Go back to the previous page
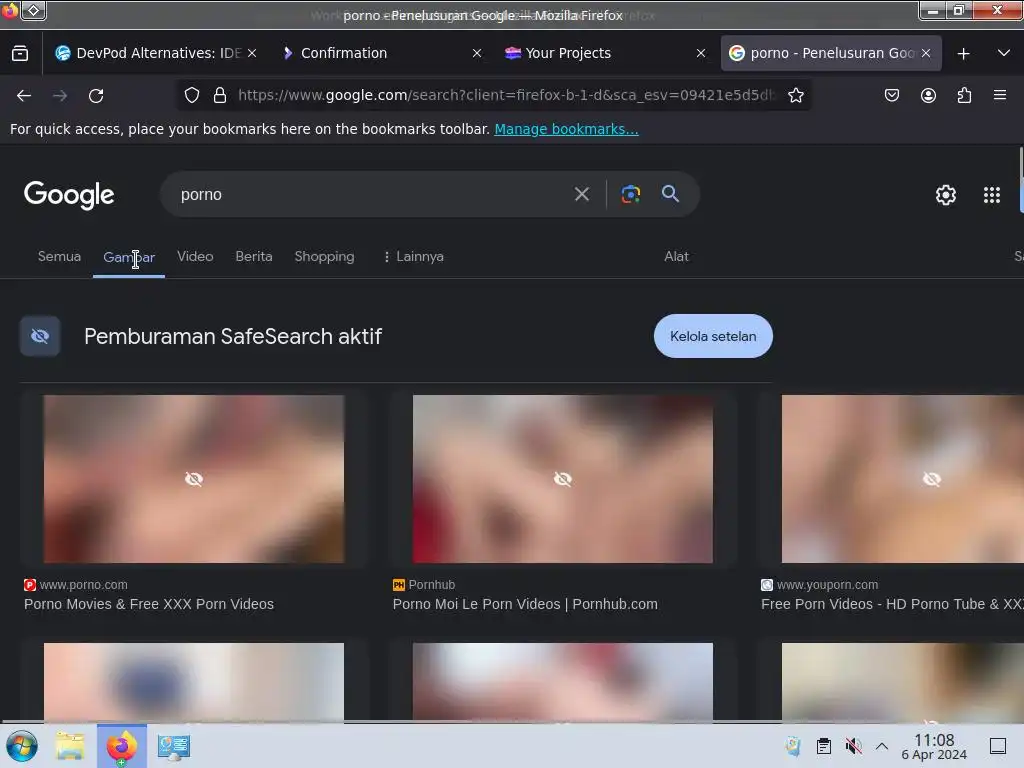 pos(24,95)
